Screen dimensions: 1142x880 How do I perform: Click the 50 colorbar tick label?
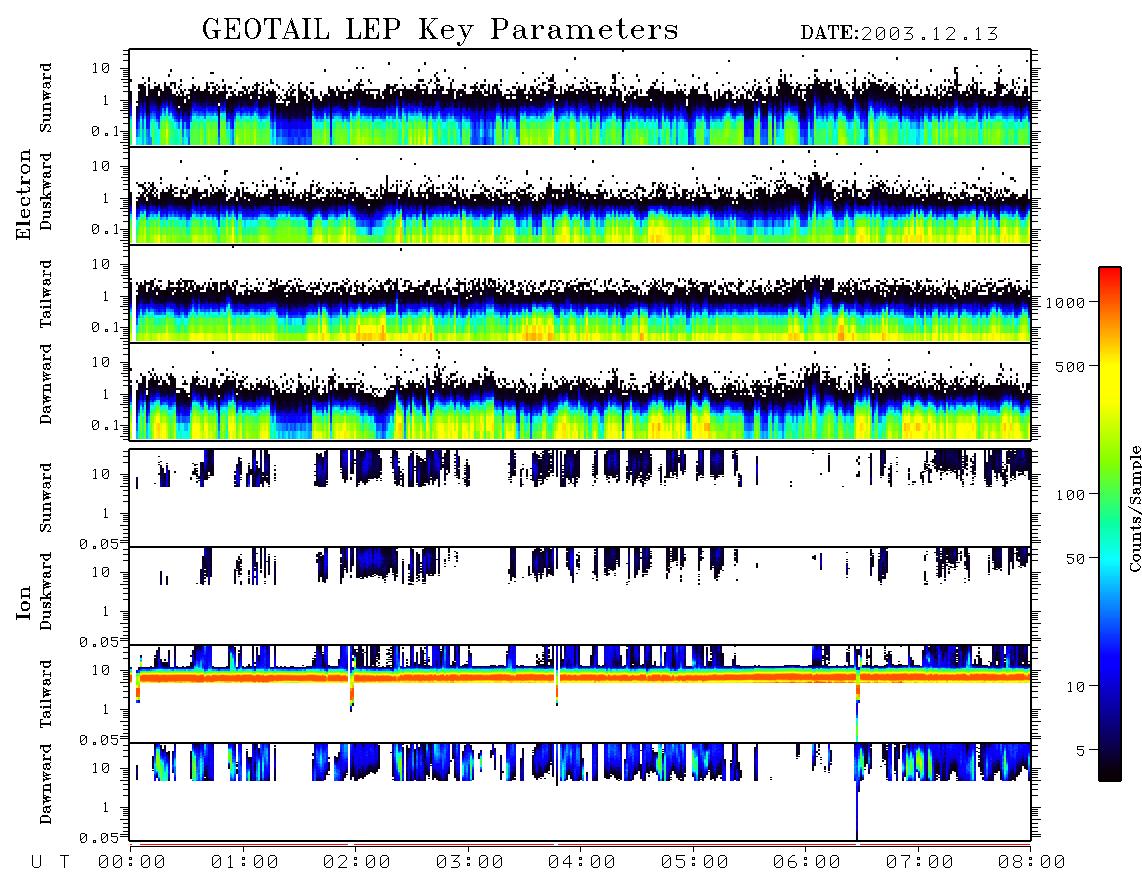(x=1076, y=559)
